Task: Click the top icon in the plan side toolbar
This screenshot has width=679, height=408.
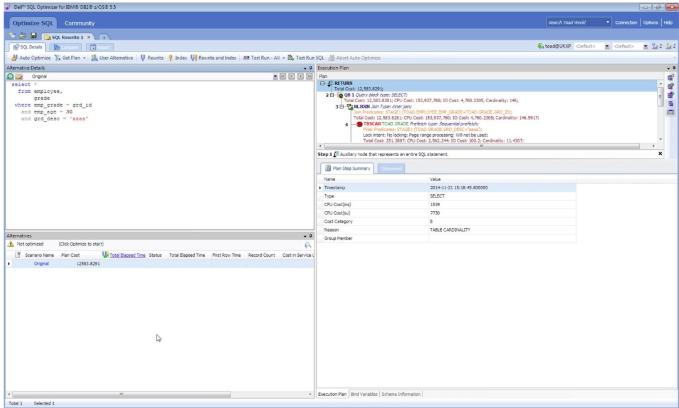Action: (670, 78)
